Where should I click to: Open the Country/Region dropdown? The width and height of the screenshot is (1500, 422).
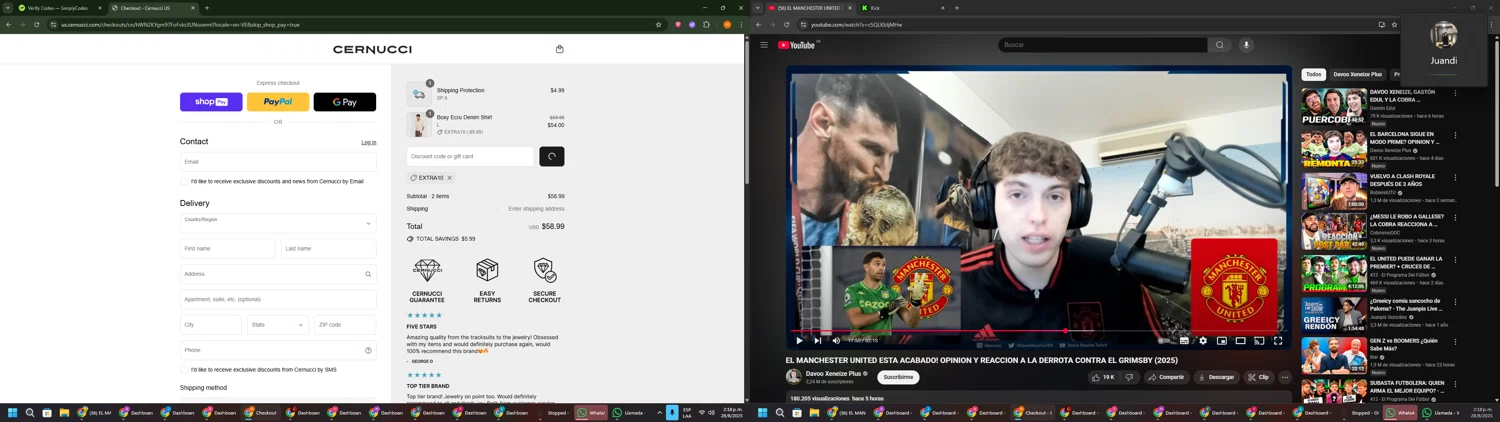click(x=278, y=223)
